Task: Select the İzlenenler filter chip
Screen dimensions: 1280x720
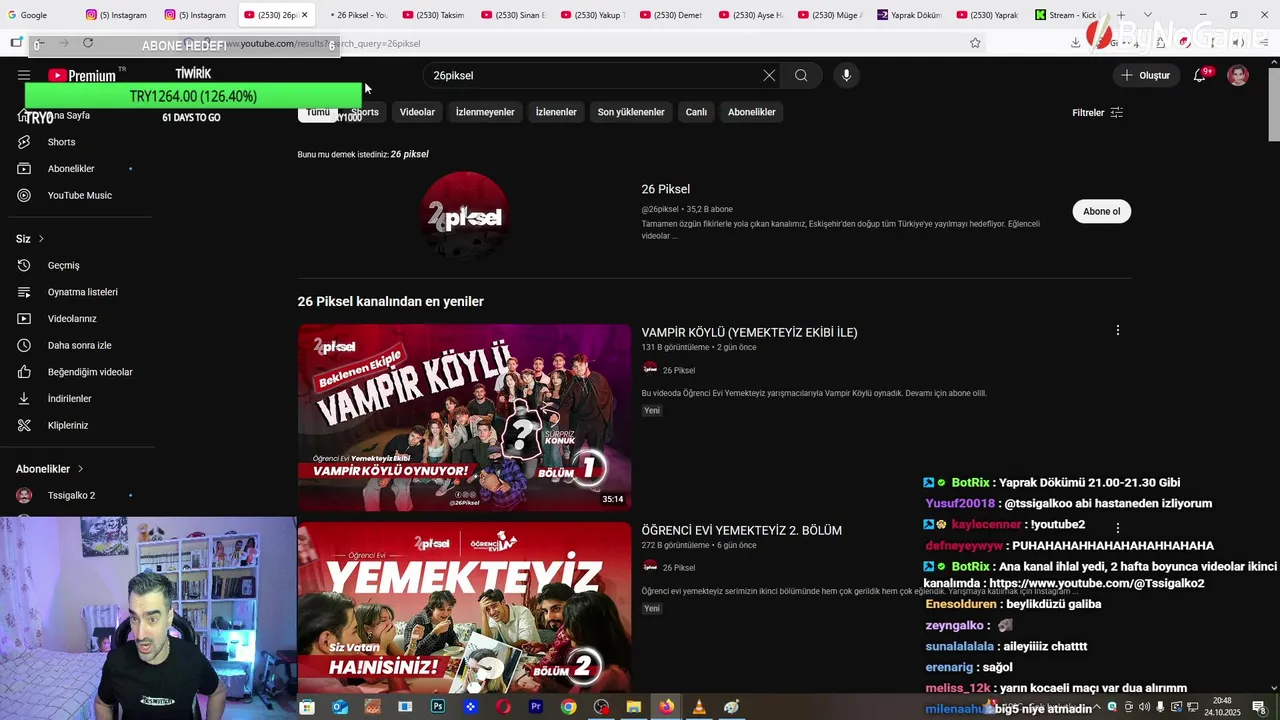Action: (556, 112)
